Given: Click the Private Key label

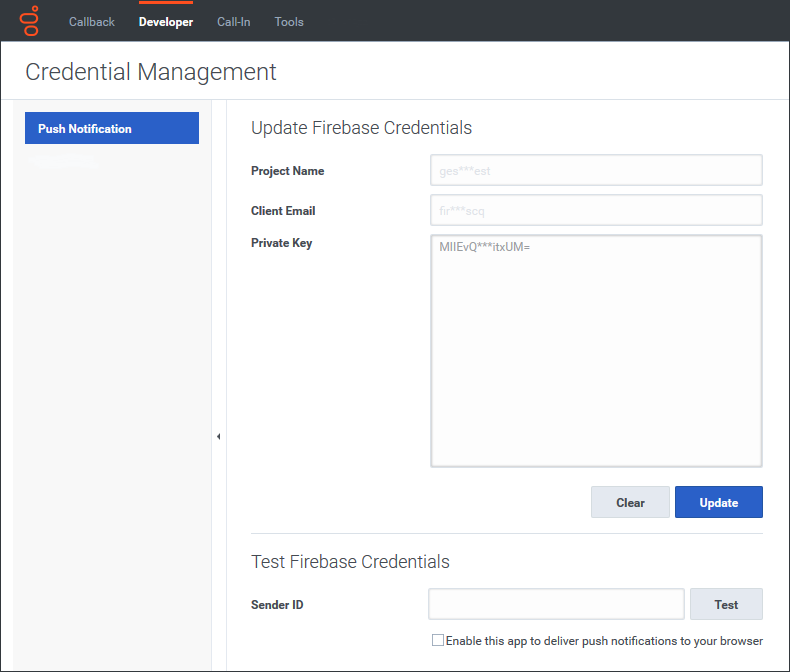Looking at the screenshot, I should point(281,243).
